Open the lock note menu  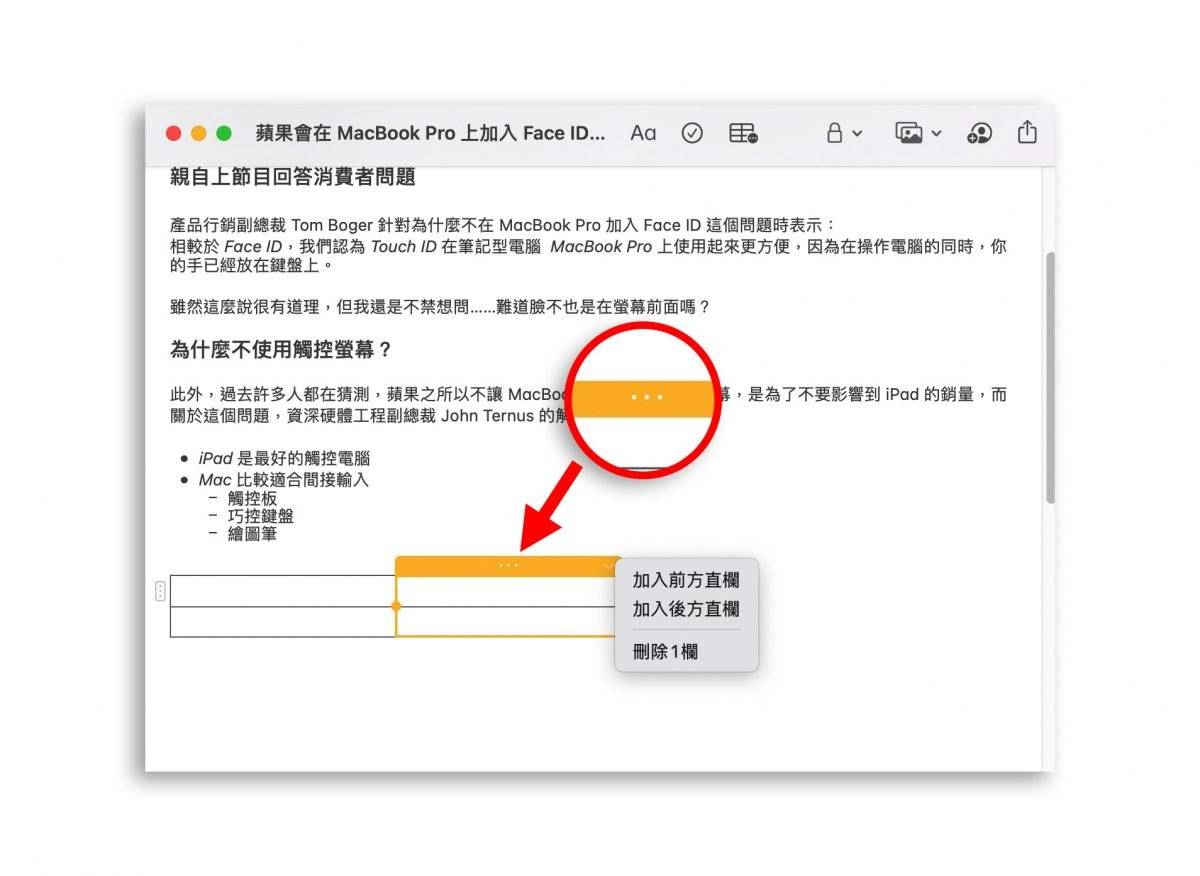(x=844, y=133)
